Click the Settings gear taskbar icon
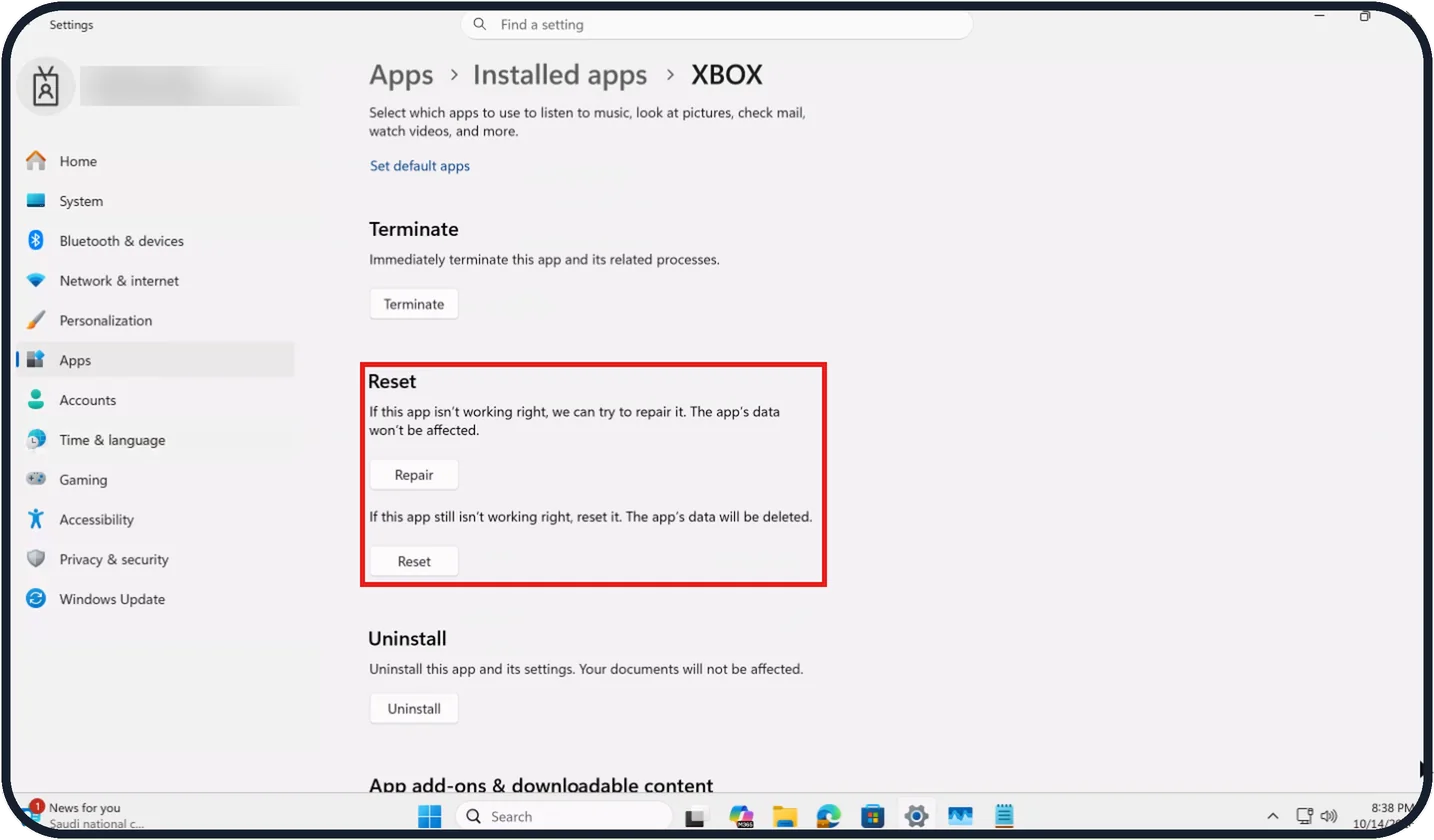 pos(917,816)
